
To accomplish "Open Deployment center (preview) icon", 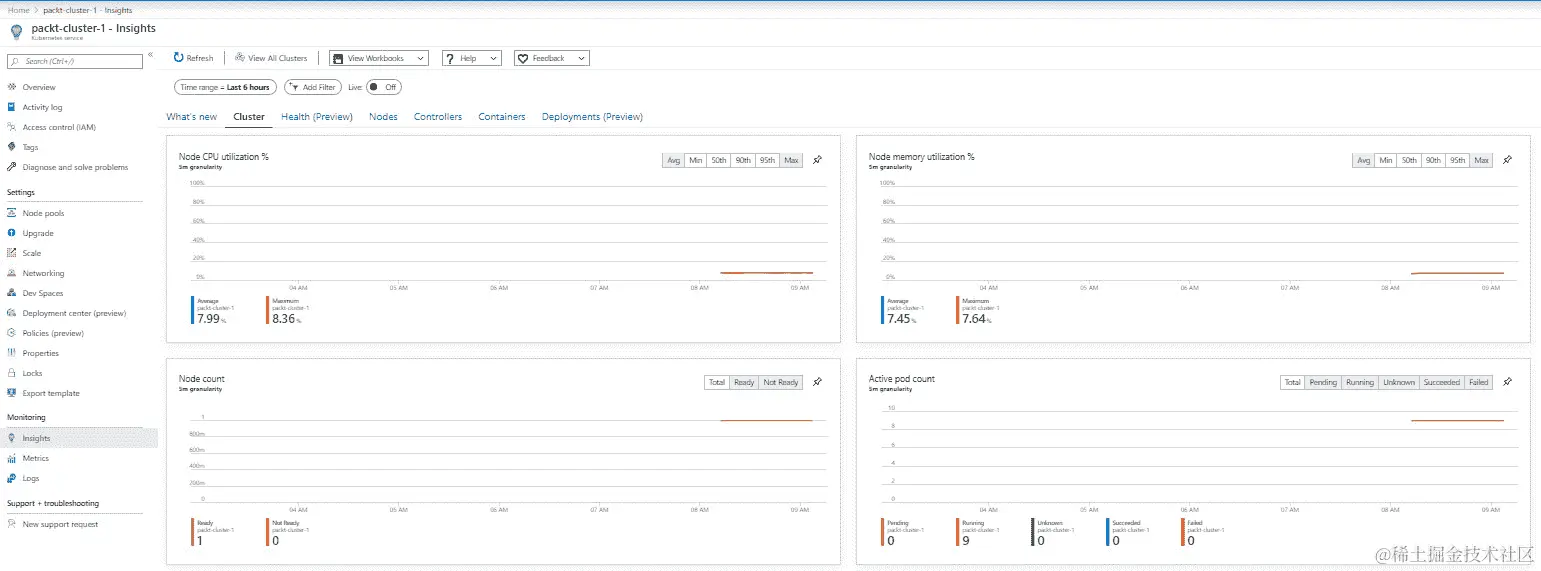I will (11, 313).
